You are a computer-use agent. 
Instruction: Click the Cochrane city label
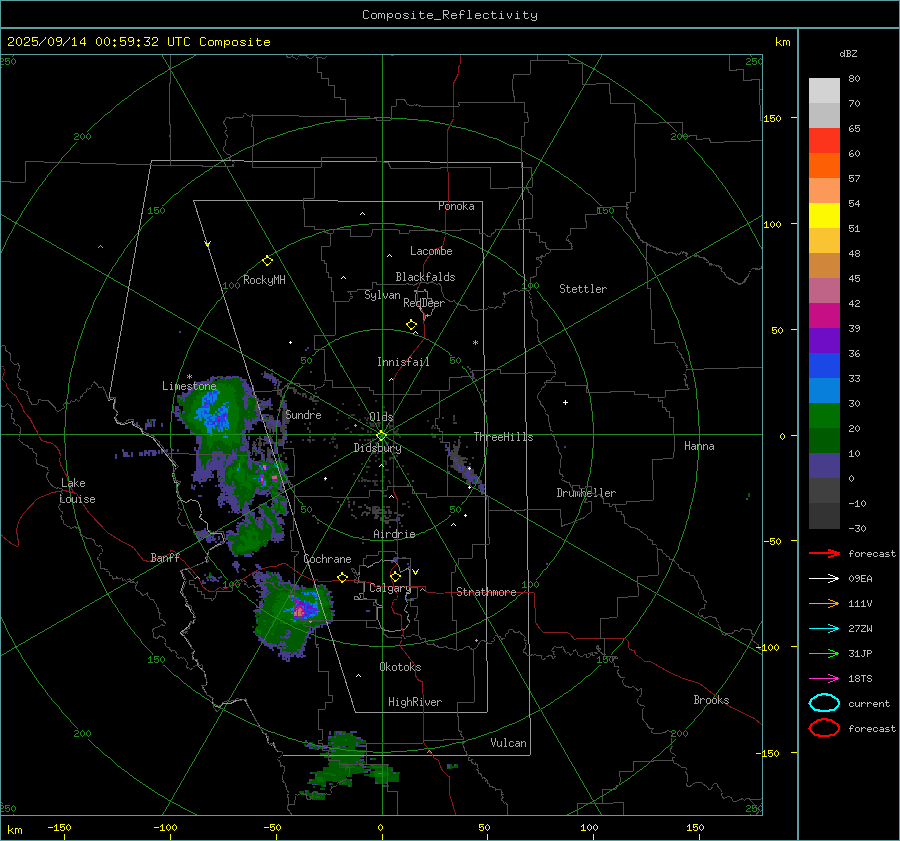(327, 559)
